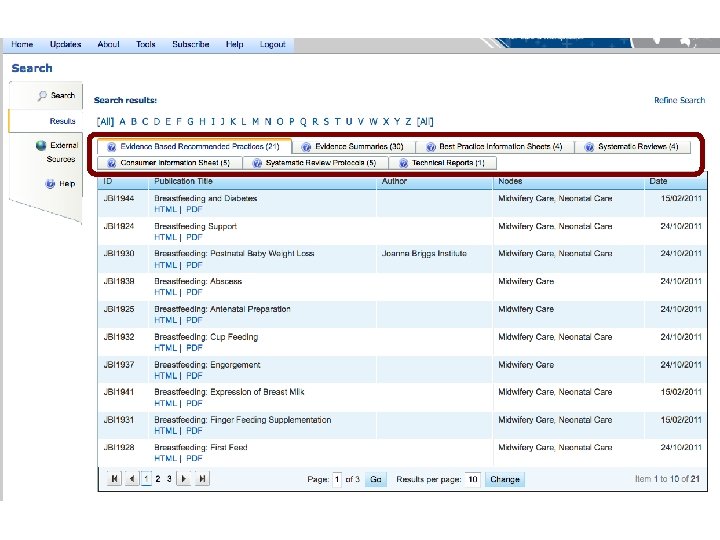Image resolution: width=720 pixels, height=540 pixels.
Task: Open HTML for Breastfeeding: Cup Feeding
Action: [x=165, y=348]
